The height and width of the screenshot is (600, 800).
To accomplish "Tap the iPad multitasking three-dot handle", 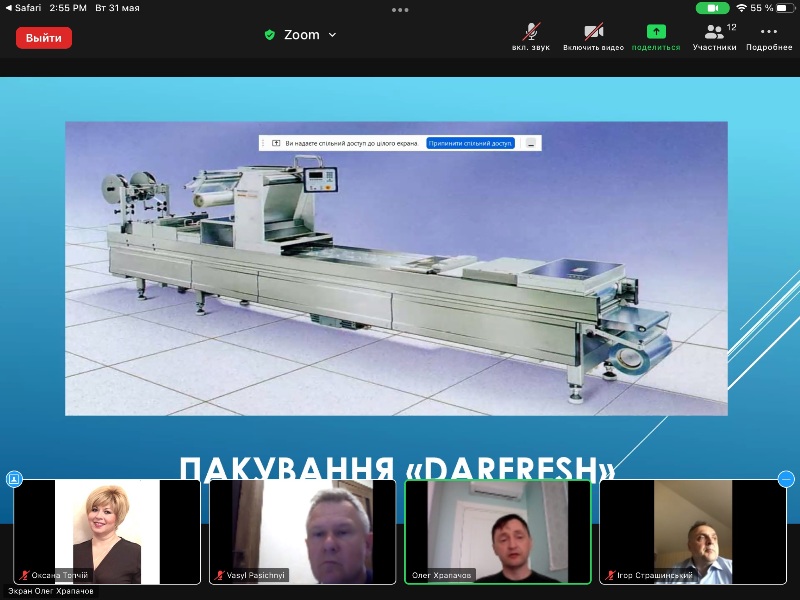I will [400, 10].
